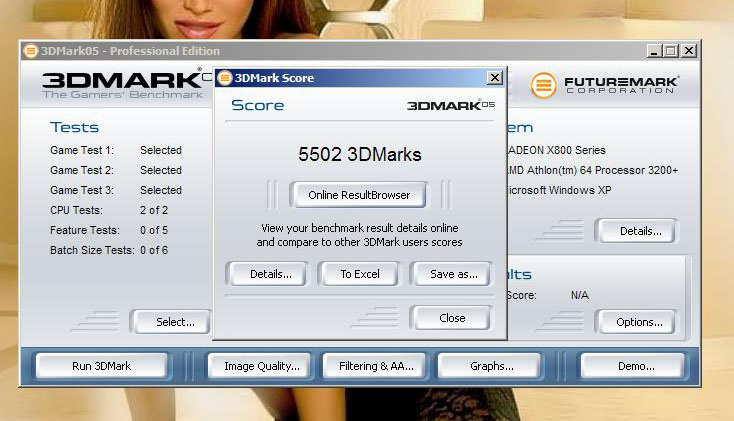The width and height of the screenshot is (734, 421).
Task: Open the Graphs window
Action: point(491,366)
